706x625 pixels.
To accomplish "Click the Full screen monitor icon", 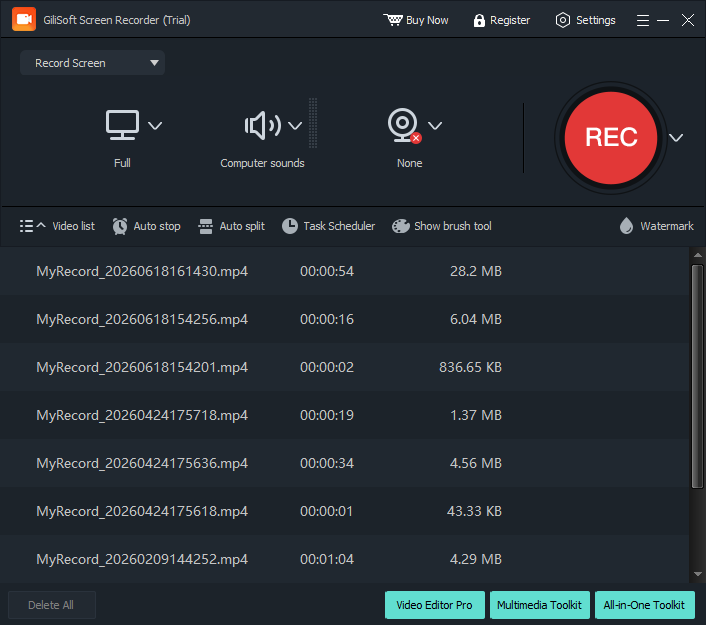I will click(122, 125).
